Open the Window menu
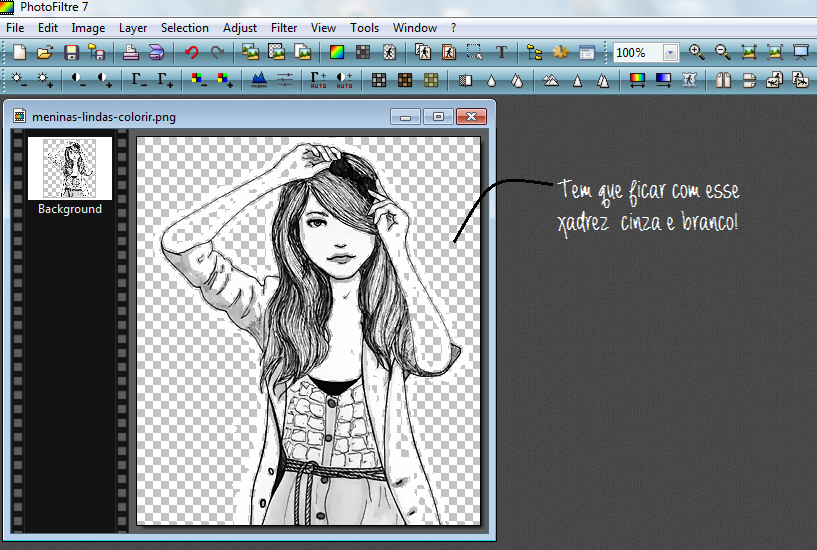This screenshot has height=550, width=817. [x=415, y=28]
